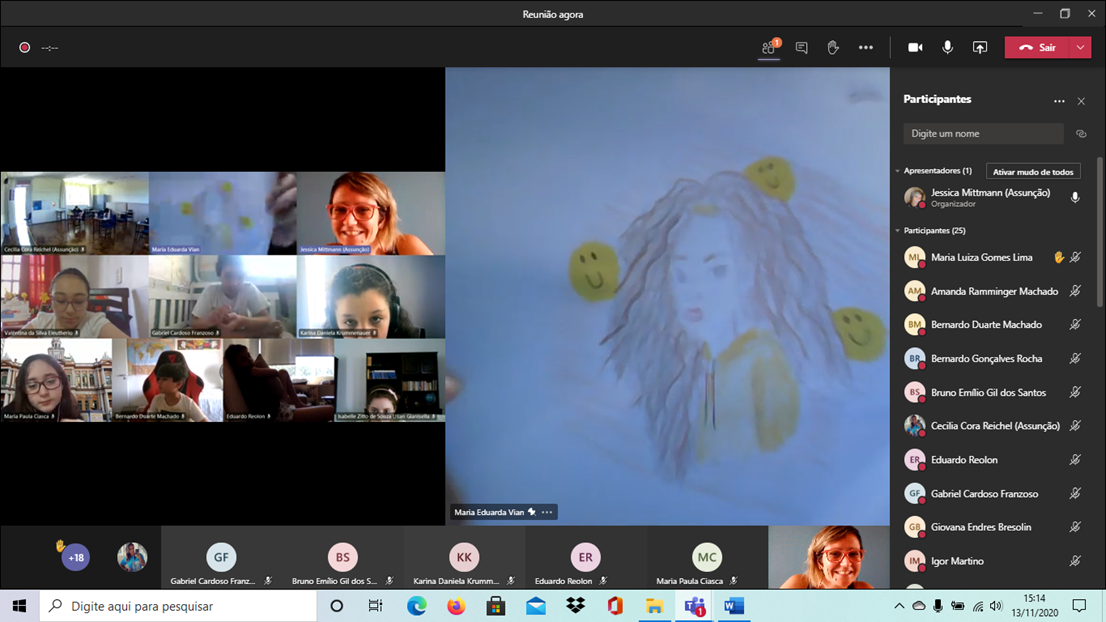Open Windows Task View from taskbar
The image size is (1106, 622).
coord(375,606)
